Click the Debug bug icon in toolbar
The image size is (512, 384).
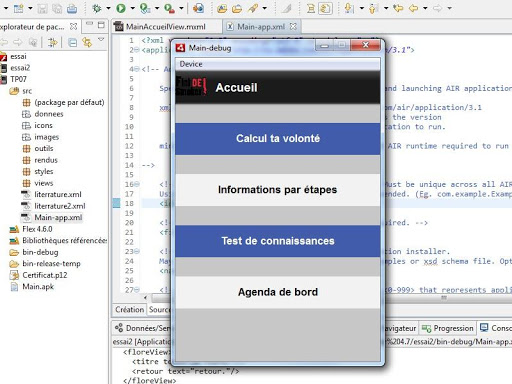pos(97,8)
